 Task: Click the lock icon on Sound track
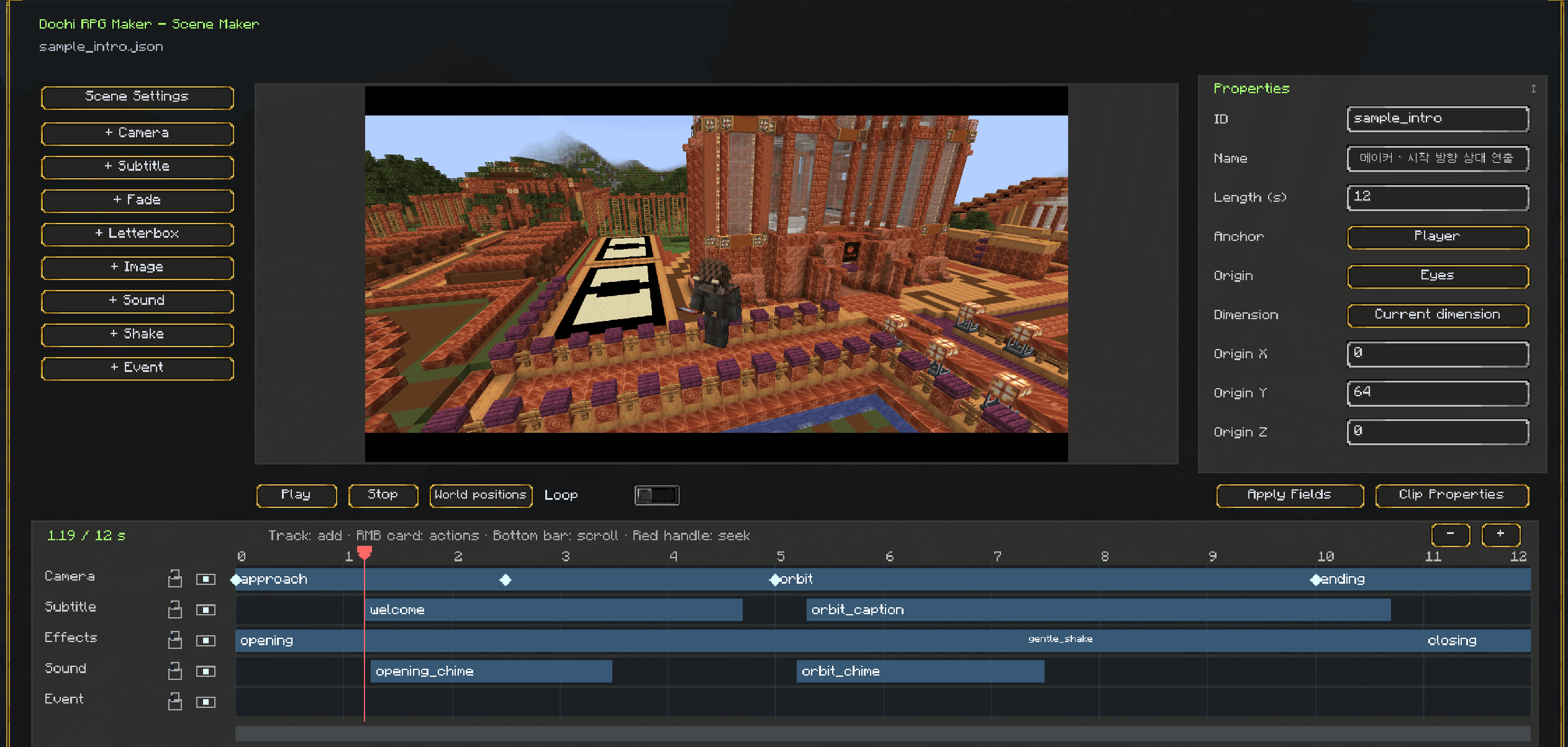click(175, 671)
